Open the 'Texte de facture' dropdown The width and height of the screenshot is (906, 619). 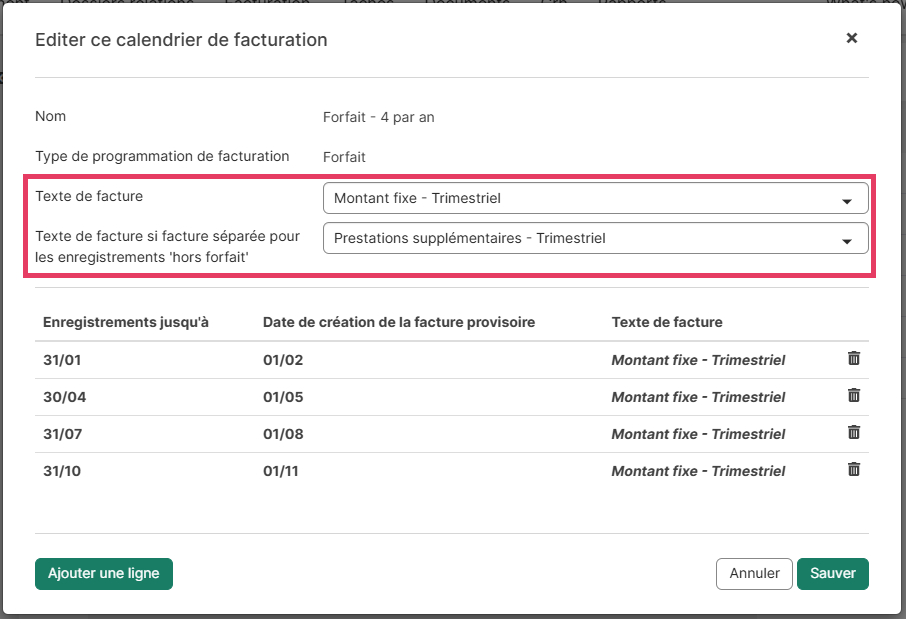tap(595, 199)
